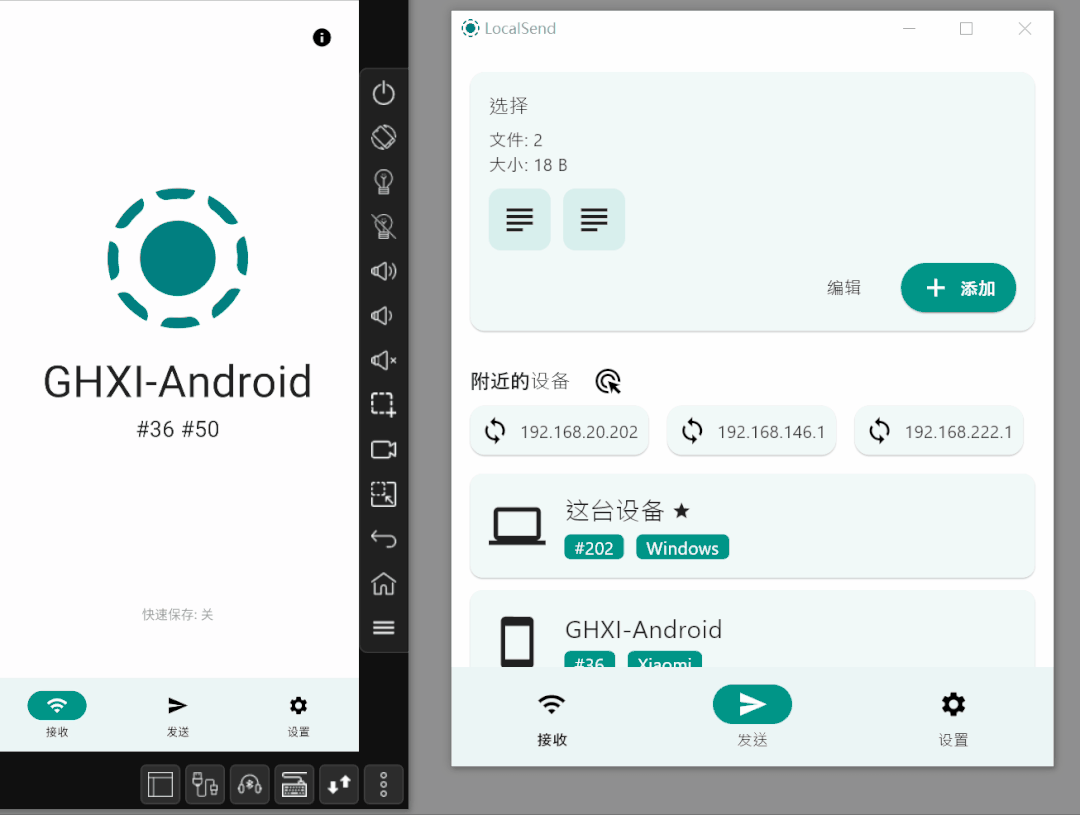
Task: Open the emulator hamburger menu icon
Action: (384, 628)
